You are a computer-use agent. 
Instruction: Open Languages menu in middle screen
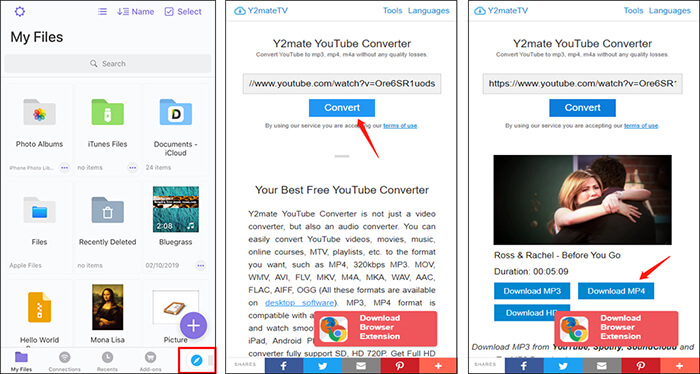[x=429, y=11]
